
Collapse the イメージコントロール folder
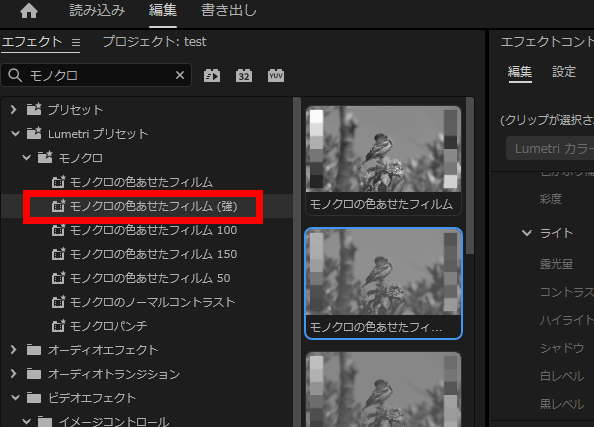pos(27,421)
